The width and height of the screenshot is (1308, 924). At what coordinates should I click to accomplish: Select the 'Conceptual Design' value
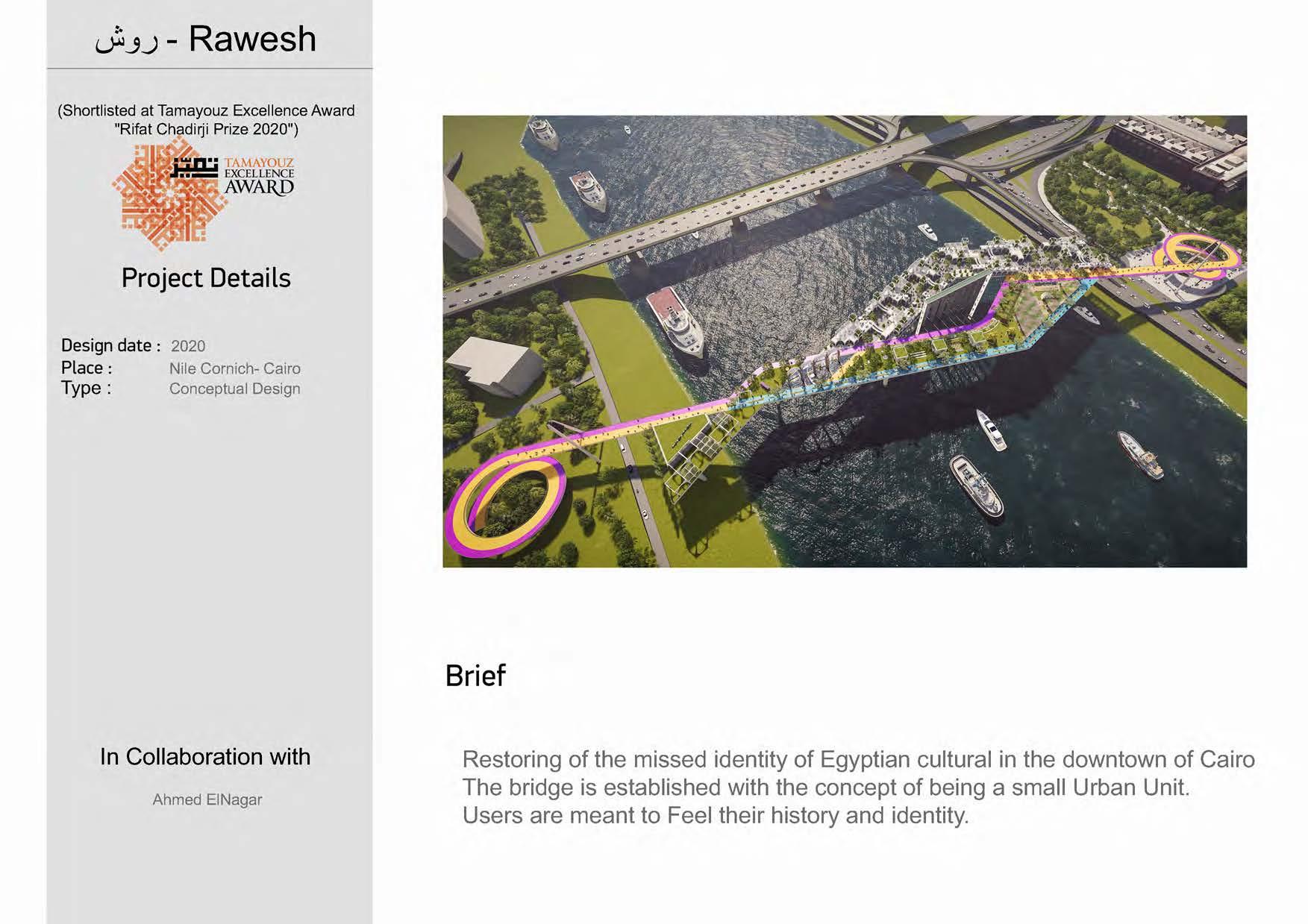coord(235,389)
